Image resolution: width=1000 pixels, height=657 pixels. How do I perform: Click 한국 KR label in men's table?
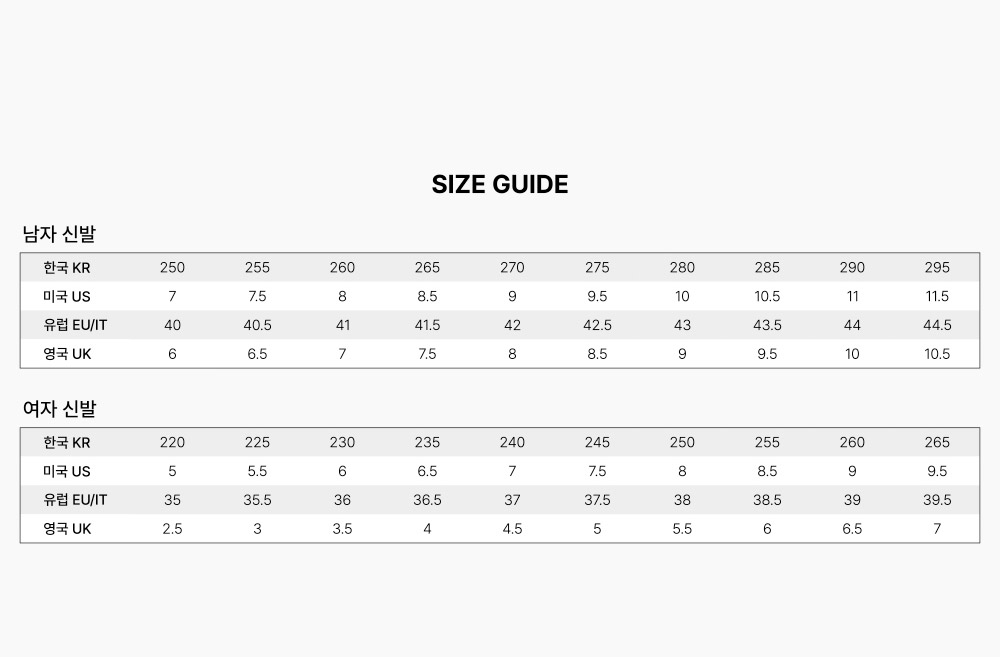click(67, 267)
